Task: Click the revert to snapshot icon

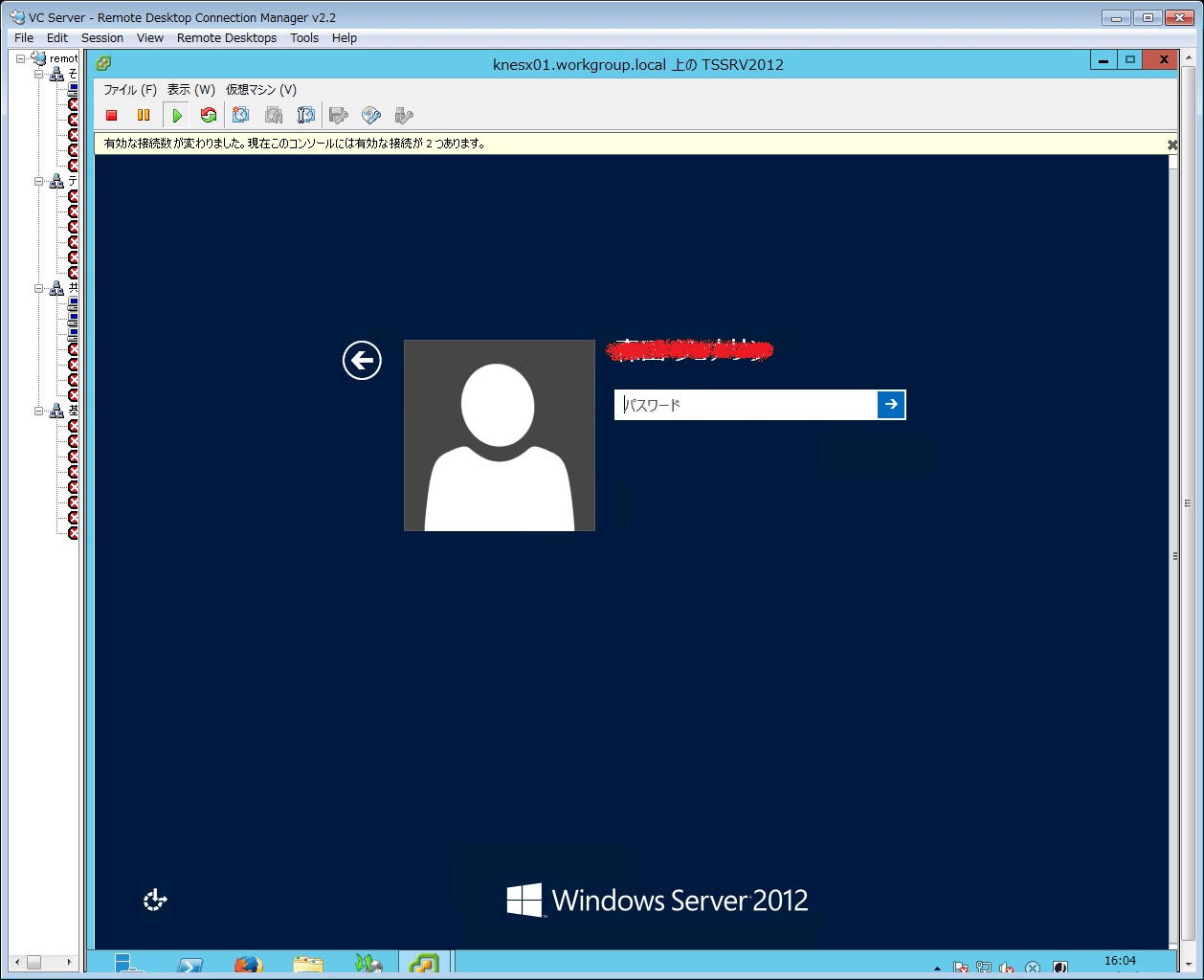Action: pos(274,116)
